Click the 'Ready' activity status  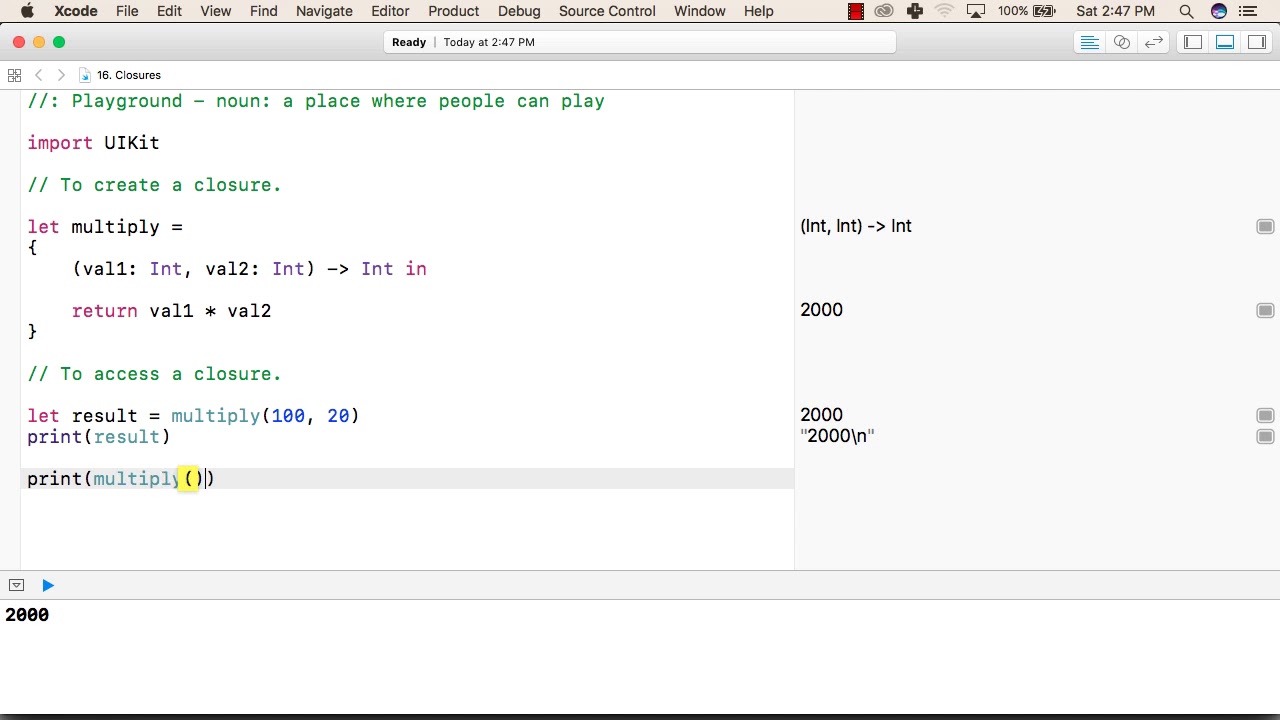[x=409, y=42]
